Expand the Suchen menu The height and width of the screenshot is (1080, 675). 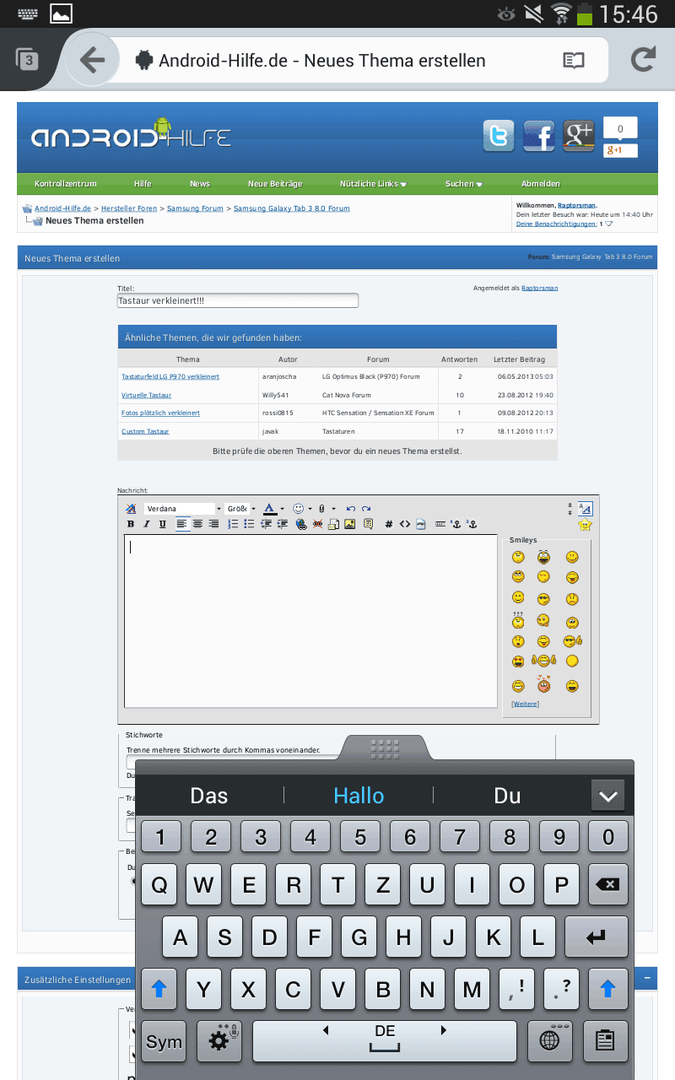click(x=464, y=184)
